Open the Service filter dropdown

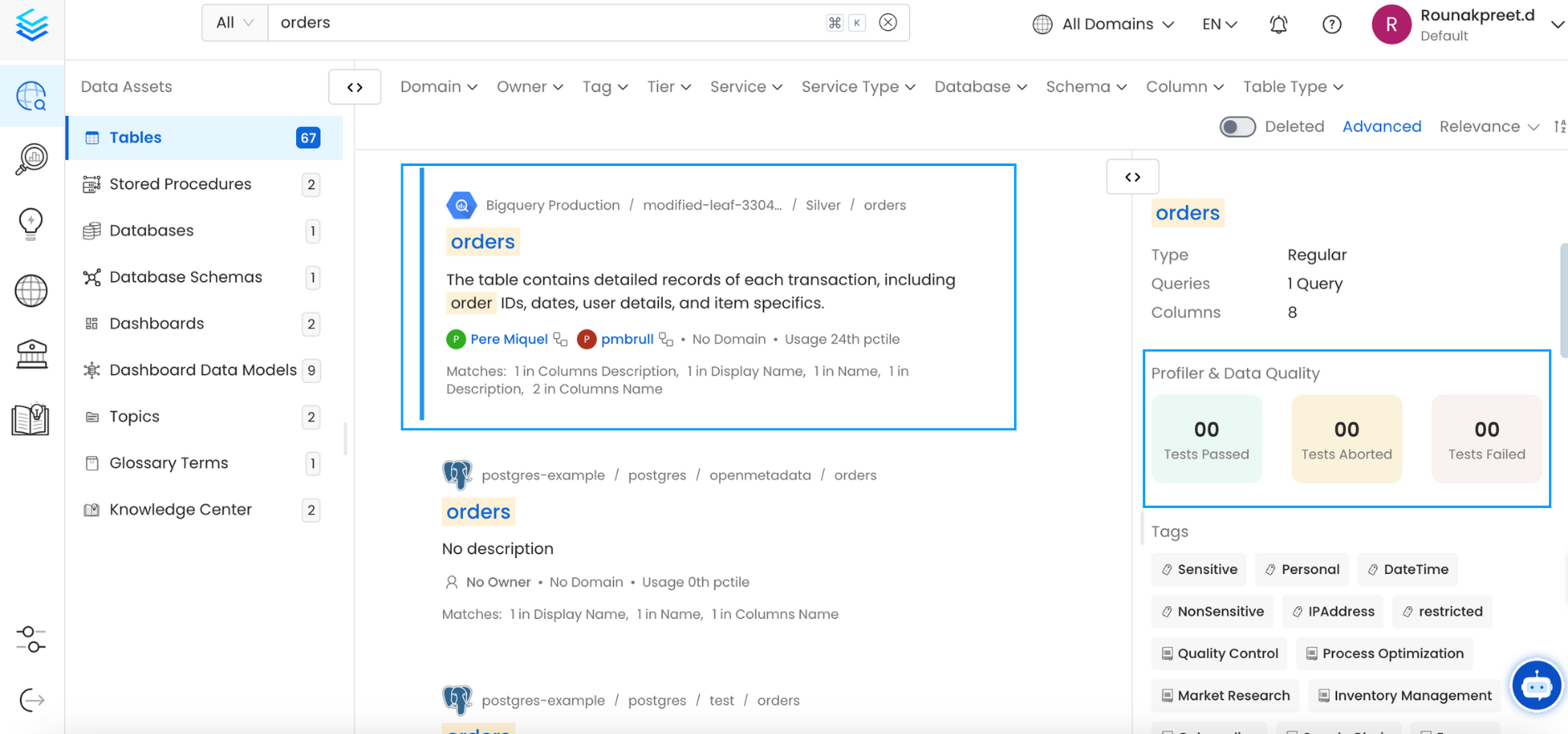click(746, 87)
